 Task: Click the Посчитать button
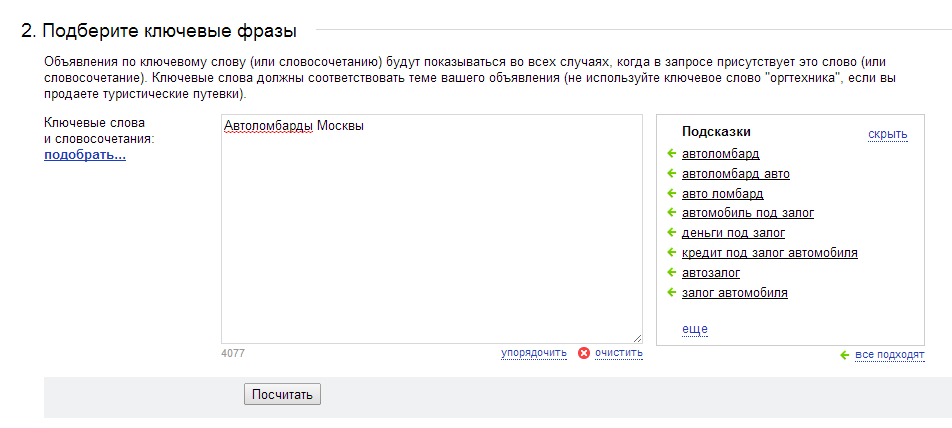pos(282,395)
